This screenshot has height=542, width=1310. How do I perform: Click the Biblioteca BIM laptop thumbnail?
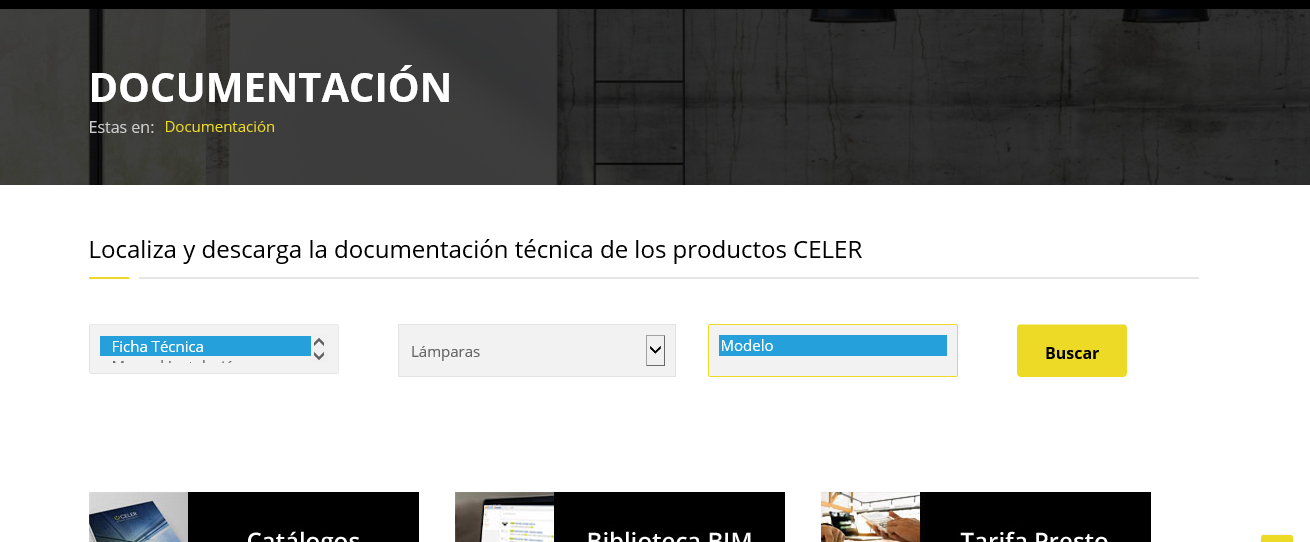pos(504,517)
